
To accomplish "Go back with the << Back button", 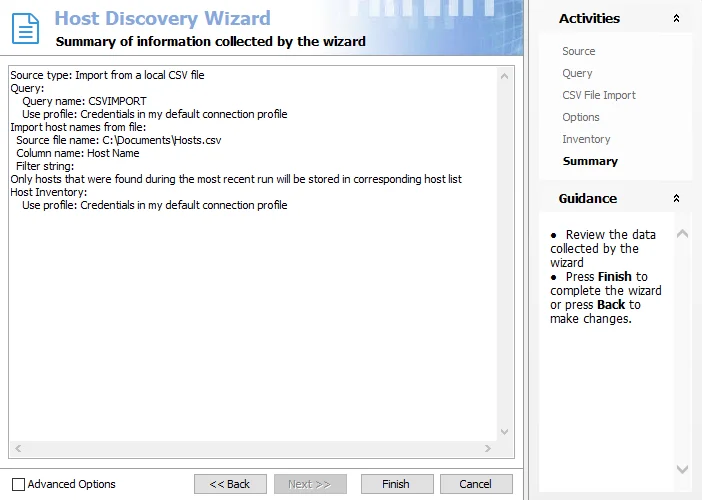I will [230, 484].
